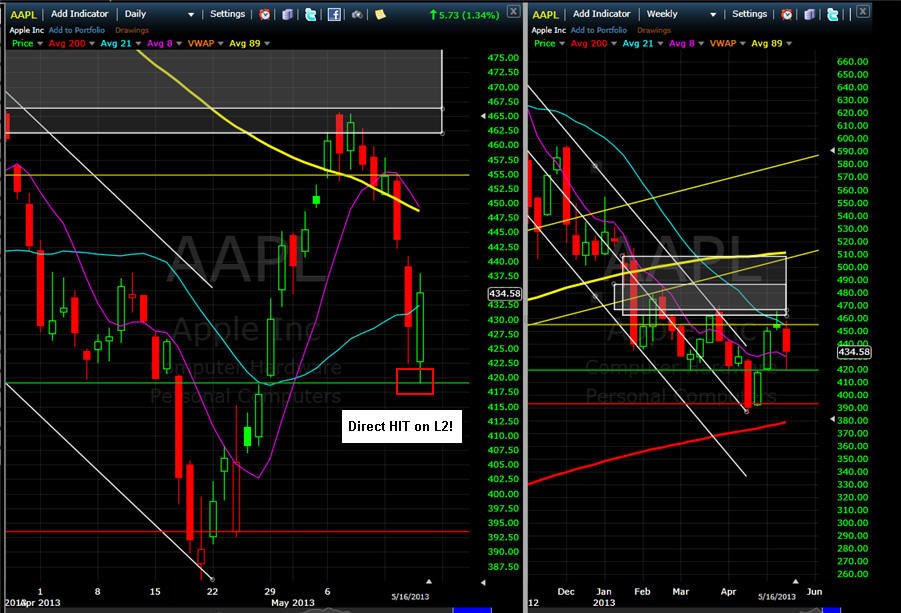901x613 pixels.
Task: Click the left arrow marker near 380.00 on Weekly axis
Action: (x=832, y=420)
